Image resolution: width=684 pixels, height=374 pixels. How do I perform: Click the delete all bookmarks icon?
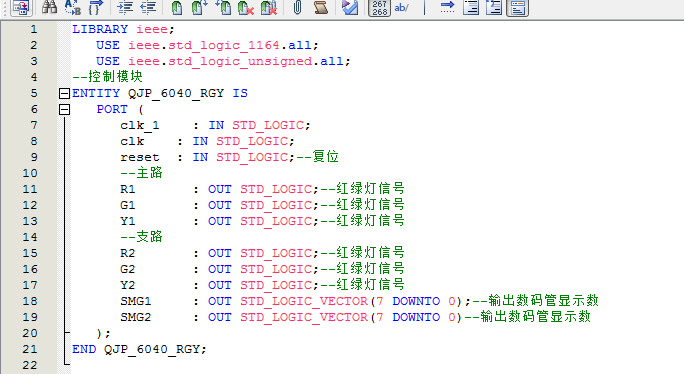(x=269, y=8)
